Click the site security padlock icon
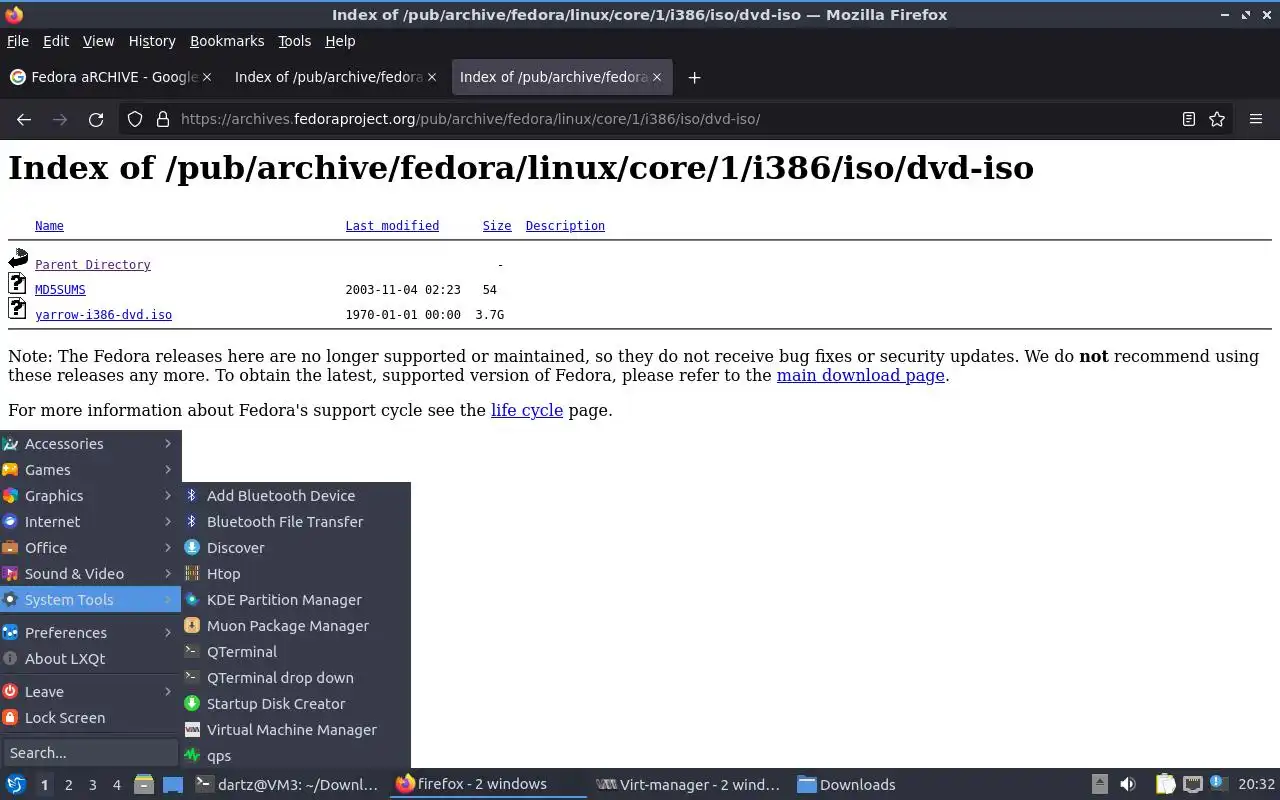The width and height of the screenshot is (1280, 800). [163, 119]
